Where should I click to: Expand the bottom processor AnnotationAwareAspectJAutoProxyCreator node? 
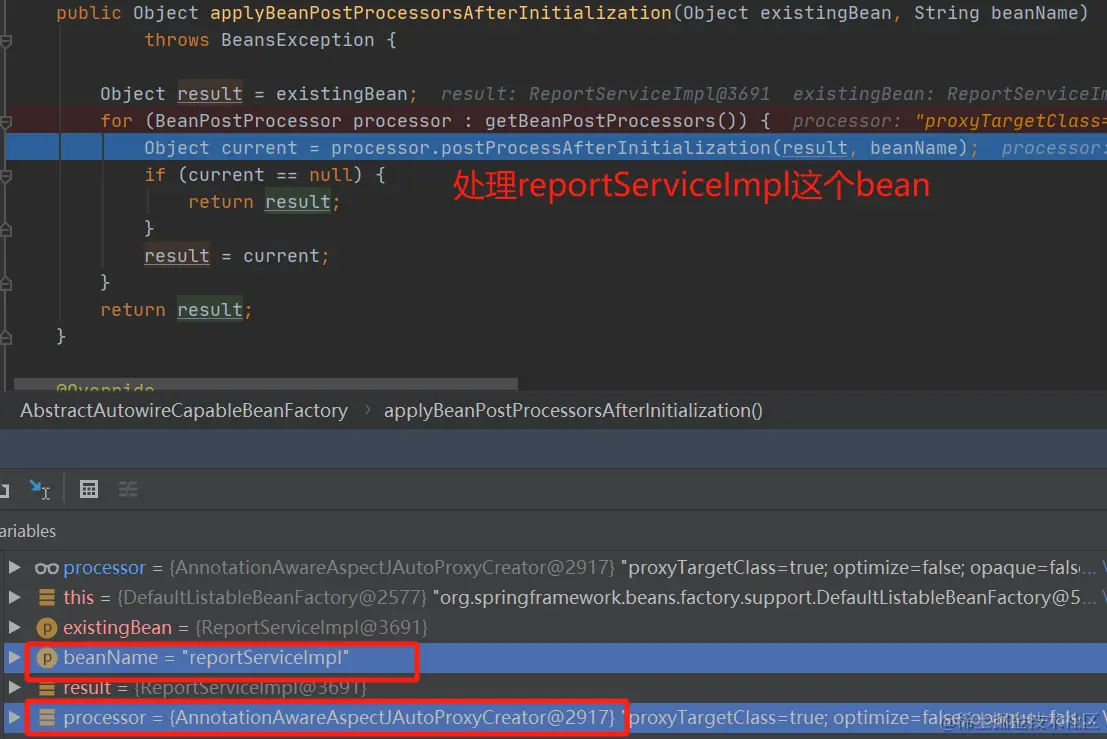(x=14, y=718)
